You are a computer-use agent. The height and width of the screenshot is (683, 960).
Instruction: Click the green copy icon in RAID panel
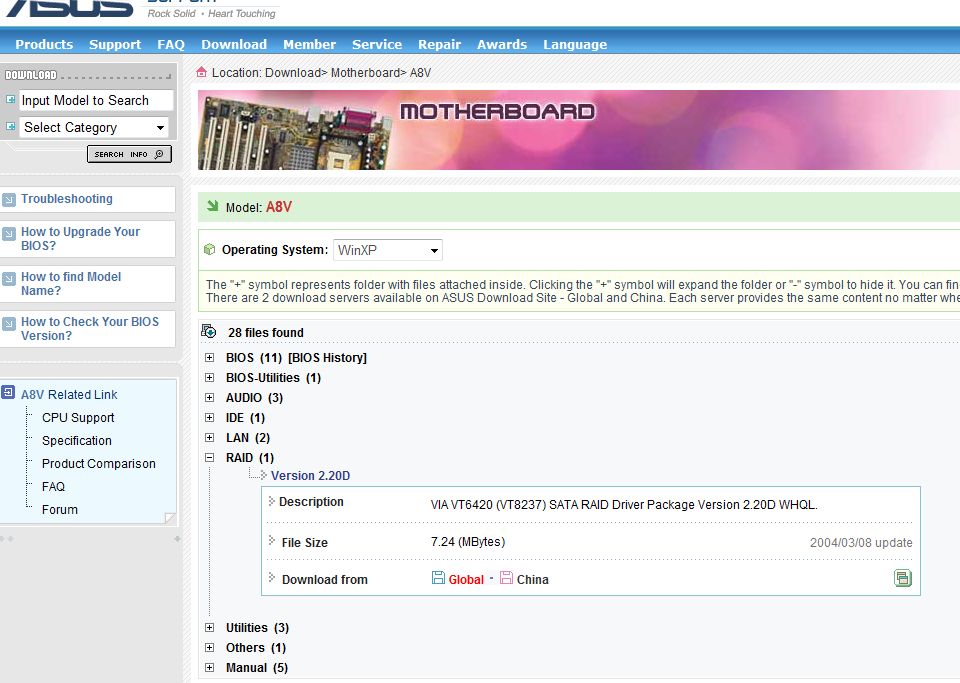pos(902,578)
